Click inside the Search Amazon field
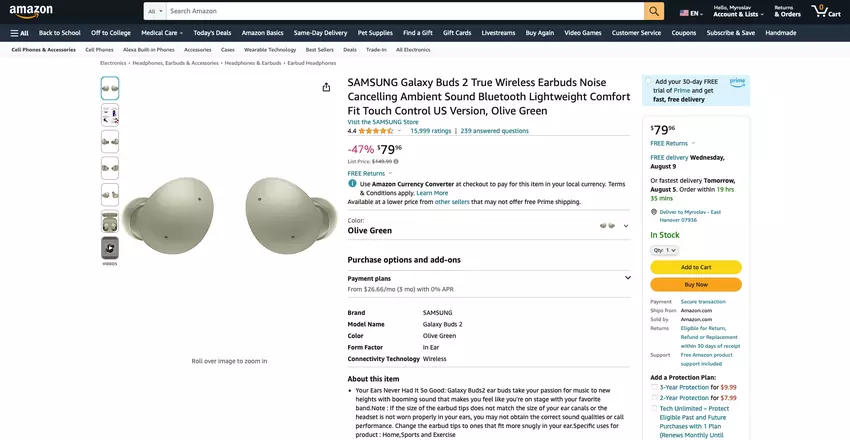This screenshot has width=850, height=440. [400, 11]
